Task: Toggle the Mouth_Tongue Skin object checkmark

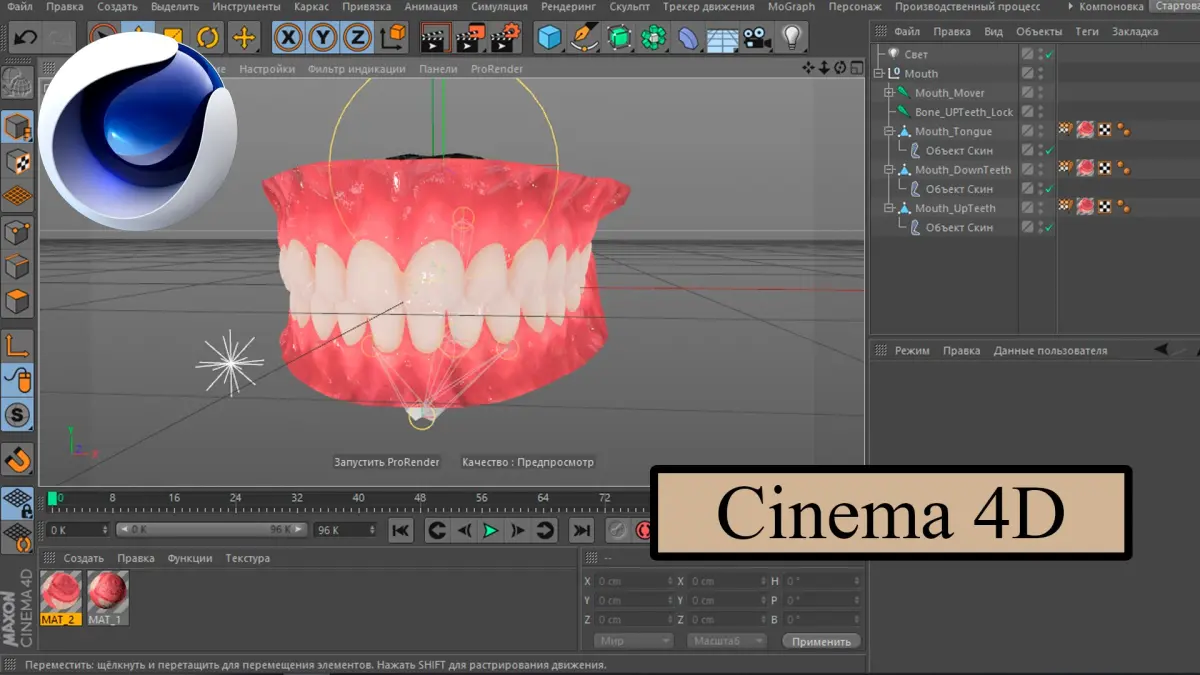Action: [1048, 150]
